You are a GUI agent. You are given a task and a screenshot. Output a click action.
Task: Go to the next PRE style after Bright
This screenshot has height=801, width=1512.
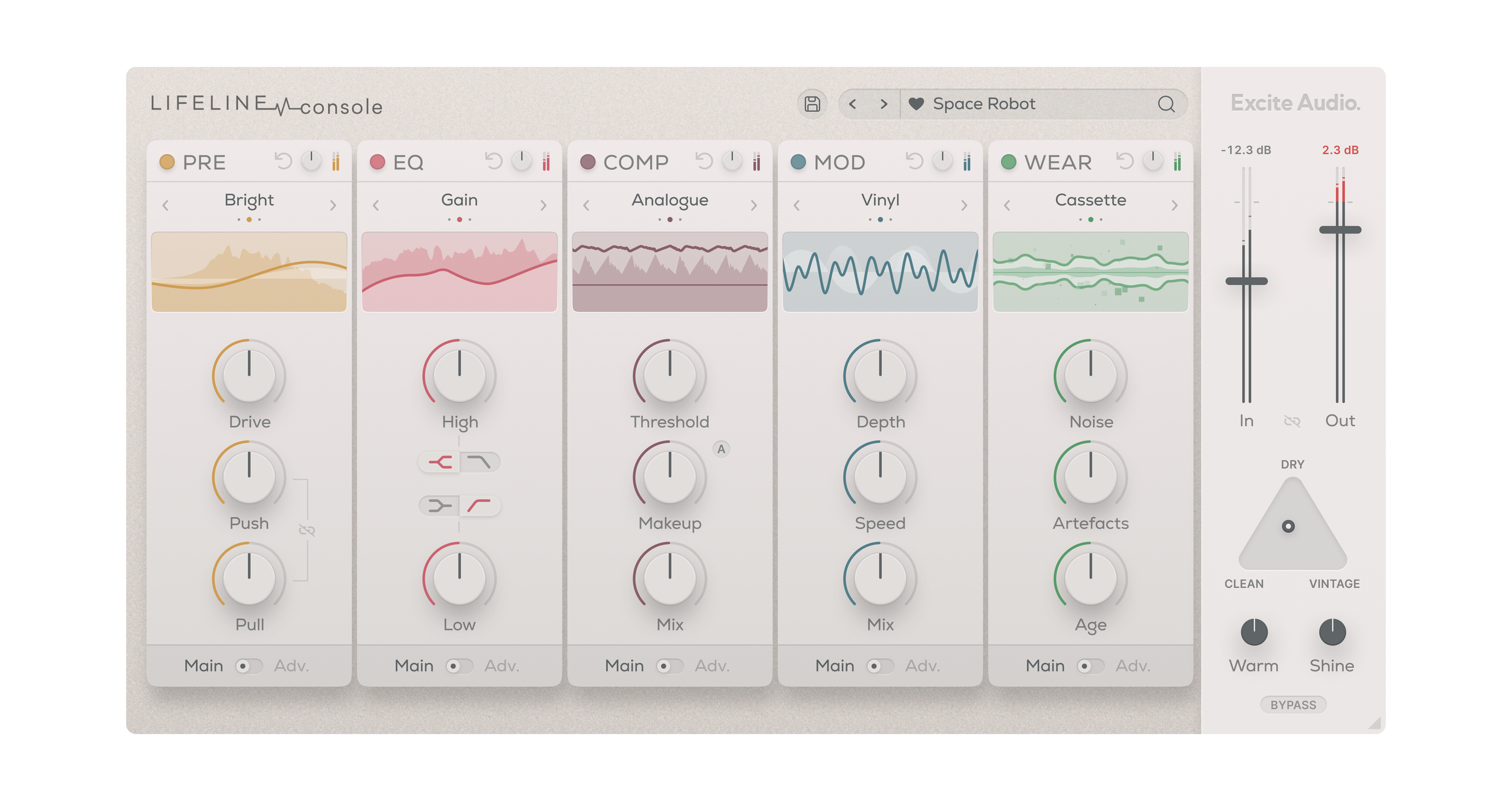tap(333, 206)
